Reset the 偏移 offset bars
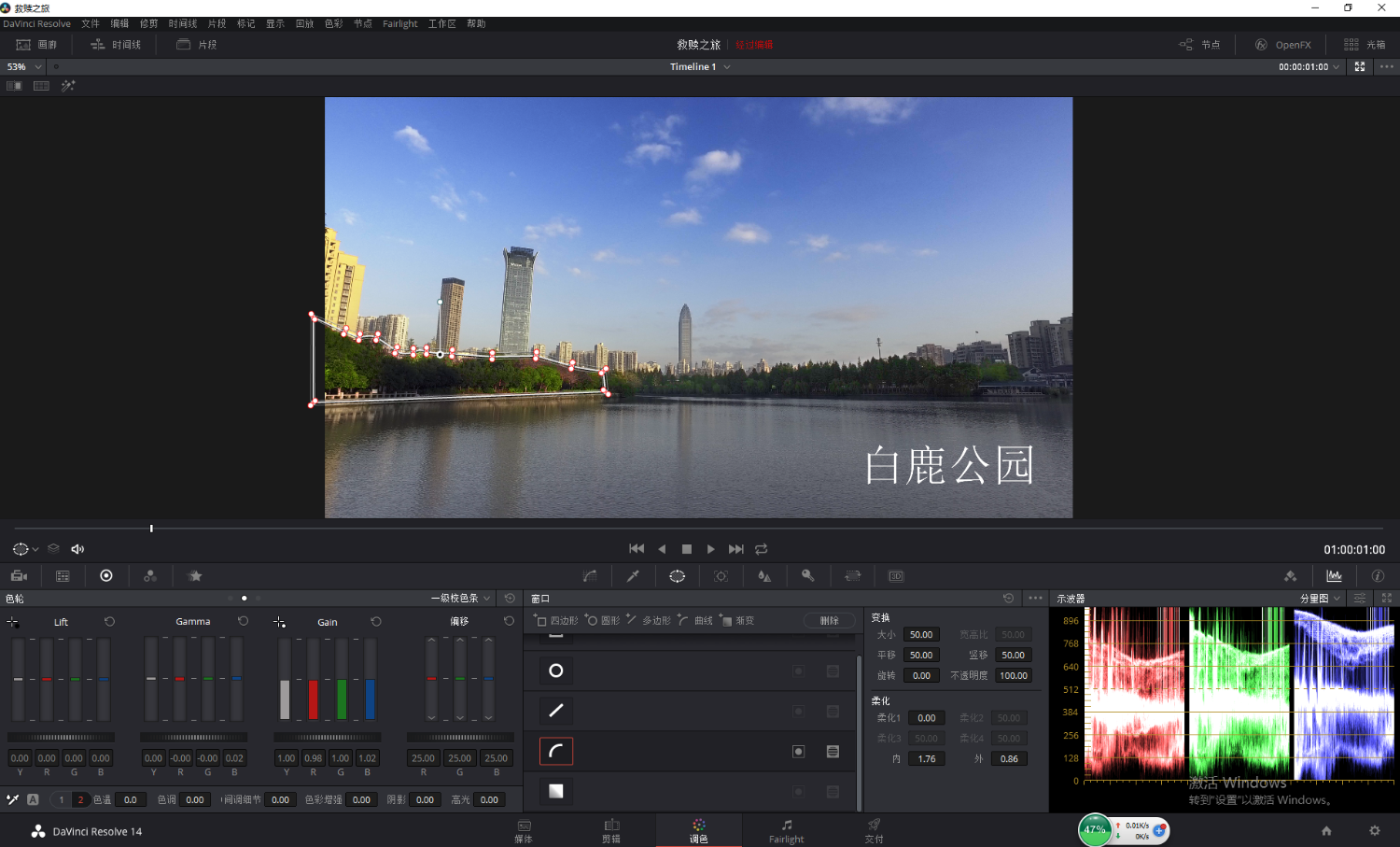This screenshot has width=1400, height=847. [x=509, y=621]
